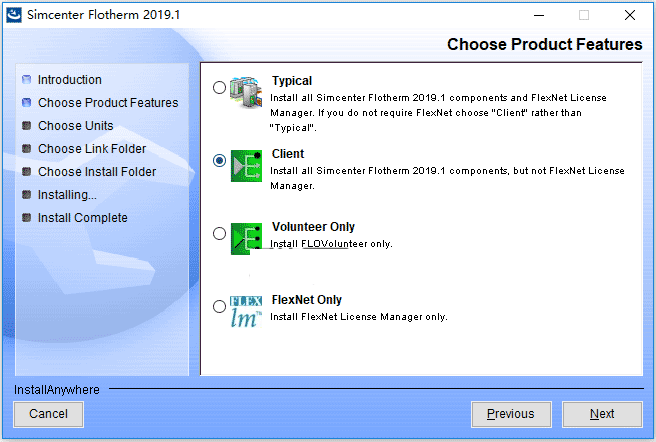Click "Install FlexNet License Manager only." text

pyautogui.click(x=359, y=317)
